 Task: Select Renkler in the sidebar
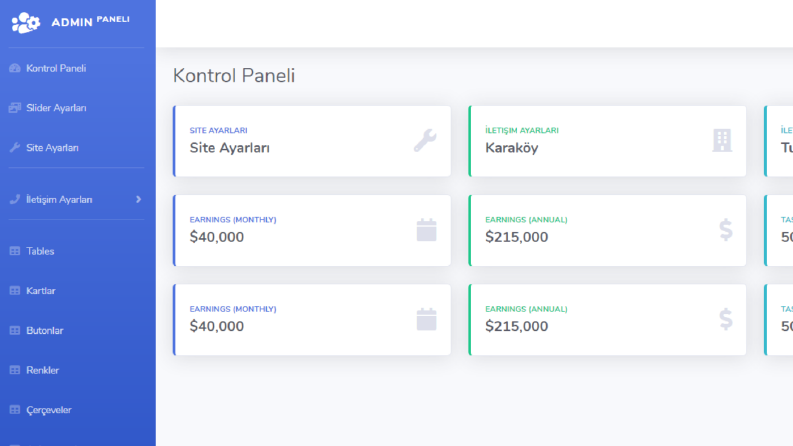42,370
